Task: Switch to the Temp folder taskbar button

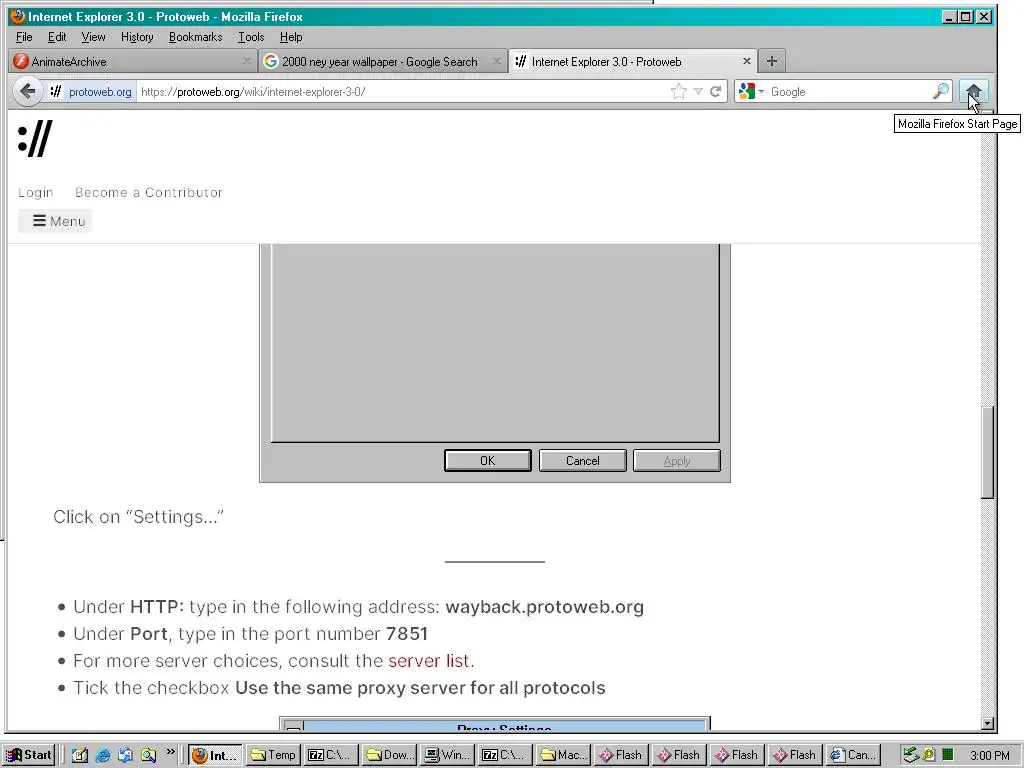Action: click(x=274, y=755)
